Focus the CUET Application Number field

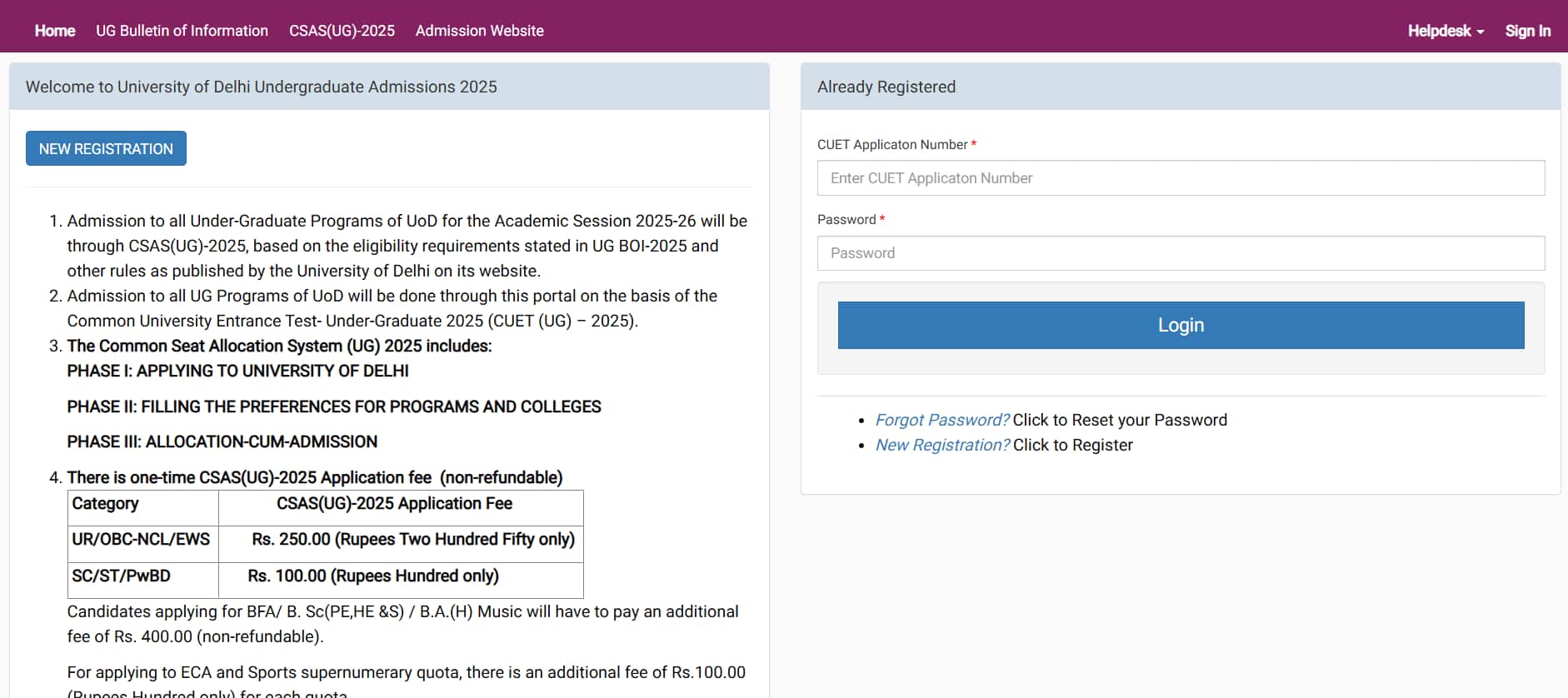click(1181, 178)
